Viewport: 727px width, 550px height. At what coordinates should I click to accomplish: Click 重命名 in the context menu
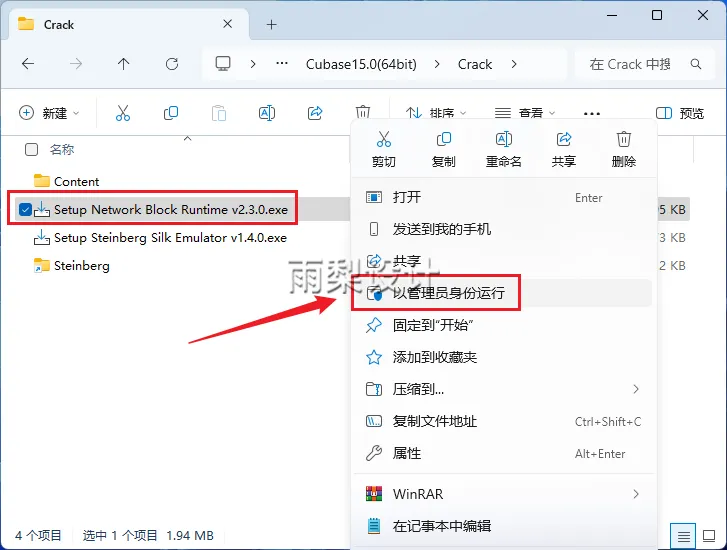[504, 149]
